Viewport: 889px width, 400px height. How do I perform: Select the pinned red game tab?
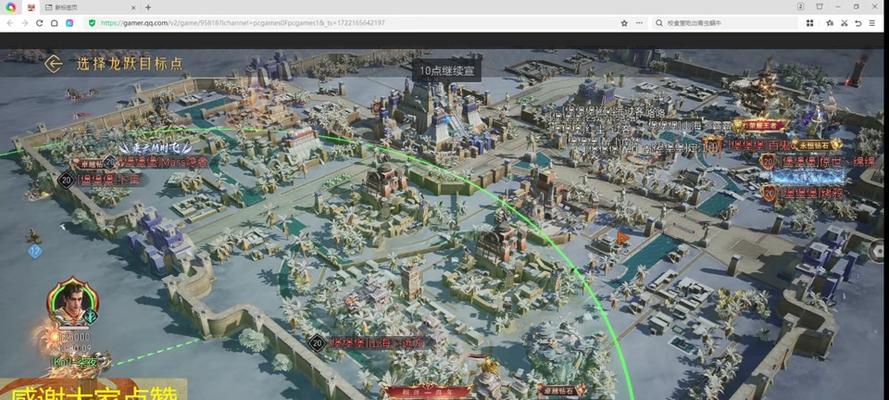click(29, 7)
